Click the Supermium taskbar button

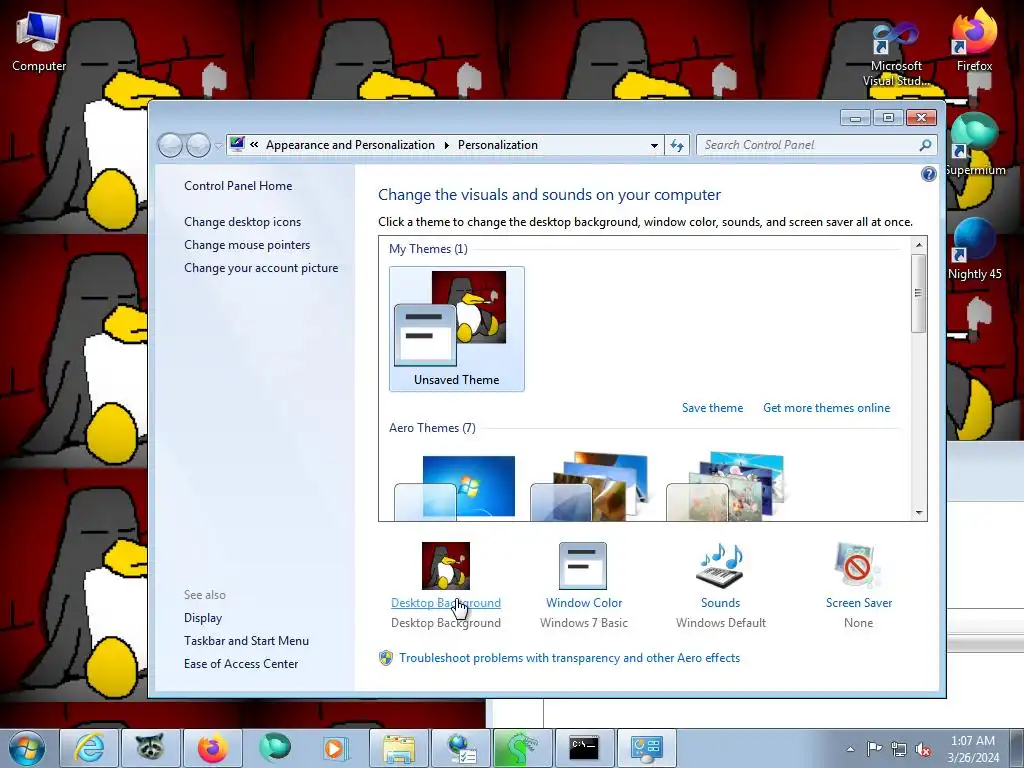274,748
